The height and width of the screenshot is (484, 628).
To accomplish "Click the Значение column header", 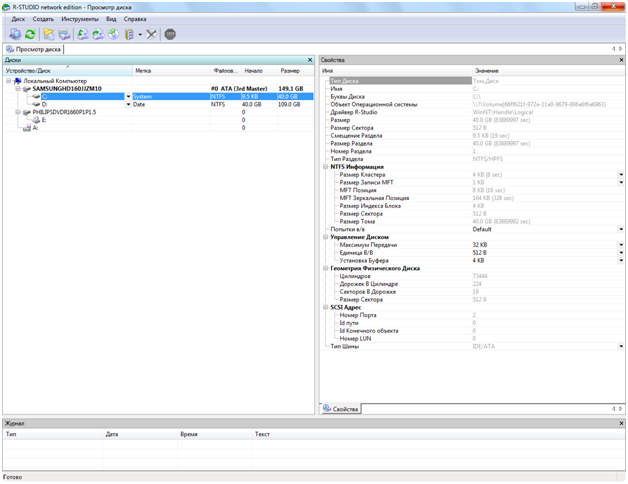I will pos(548,71).
